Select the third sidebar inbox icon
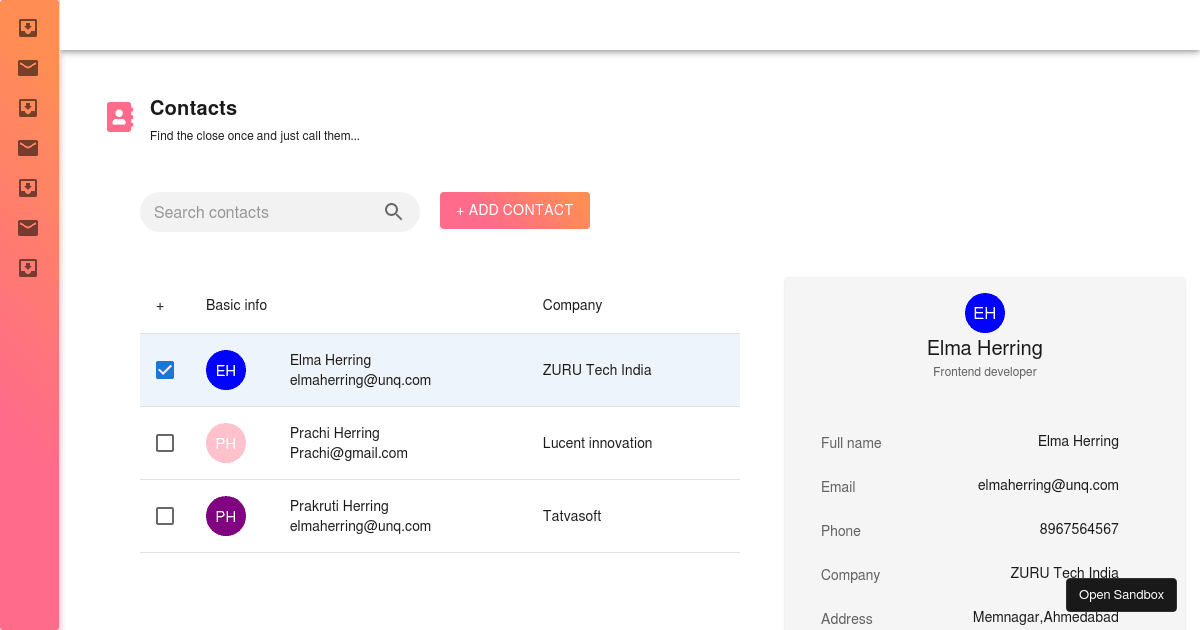Viewport: 1200px width, 630px height. coord(27,108)
